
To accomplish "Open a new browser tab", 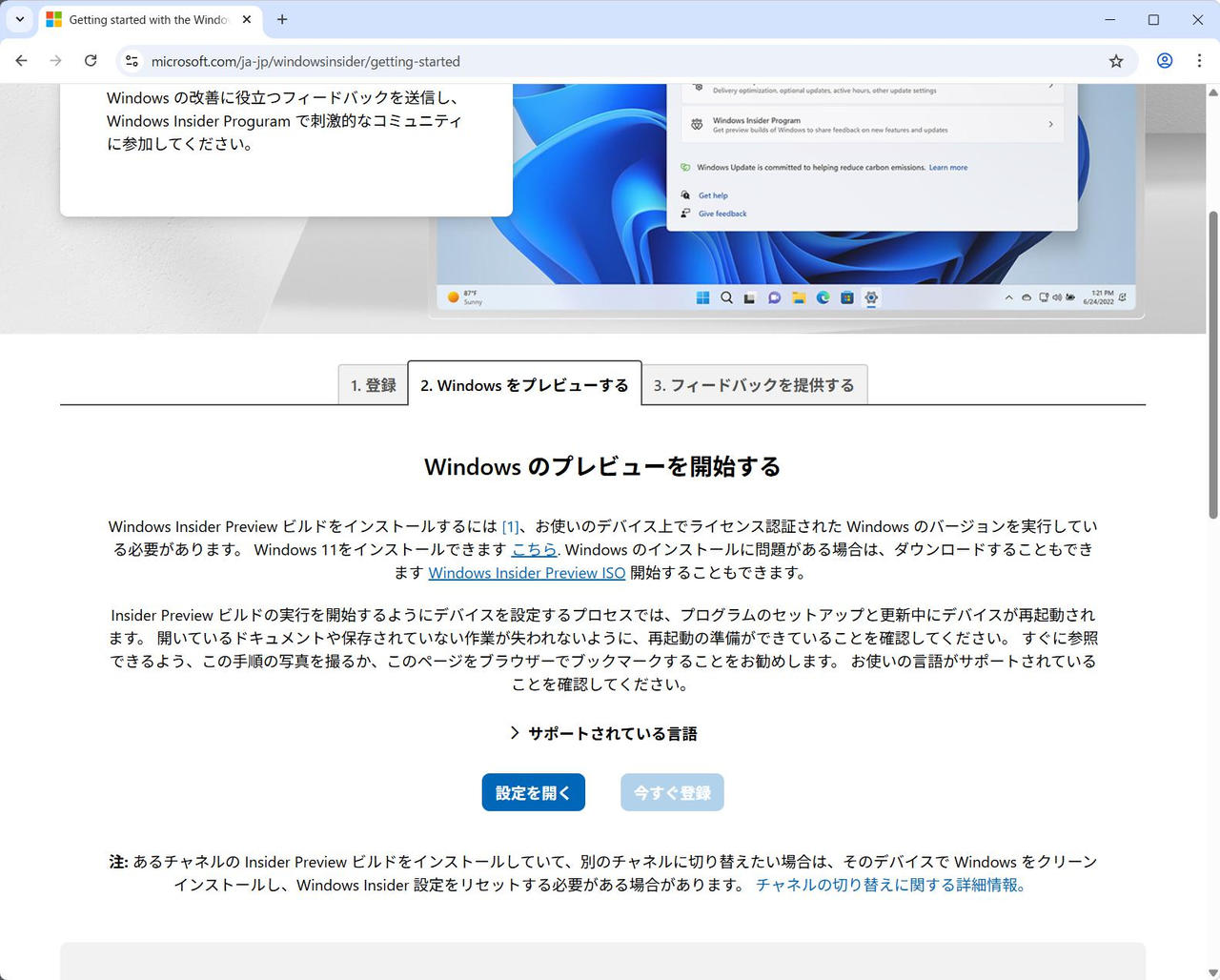I will coord(282,19).
